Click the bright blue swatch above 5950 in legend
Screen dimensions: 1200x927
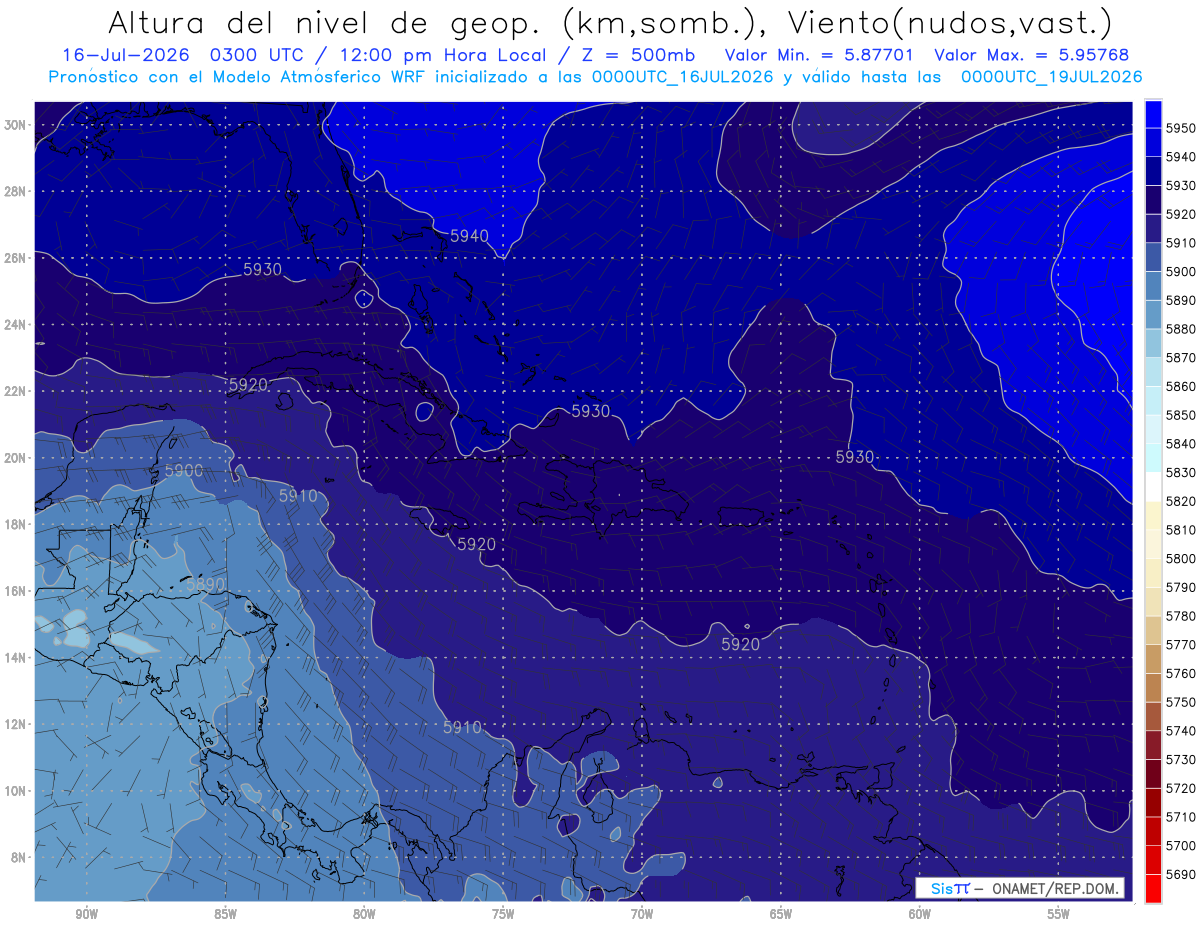click(x=1153, y=114)
